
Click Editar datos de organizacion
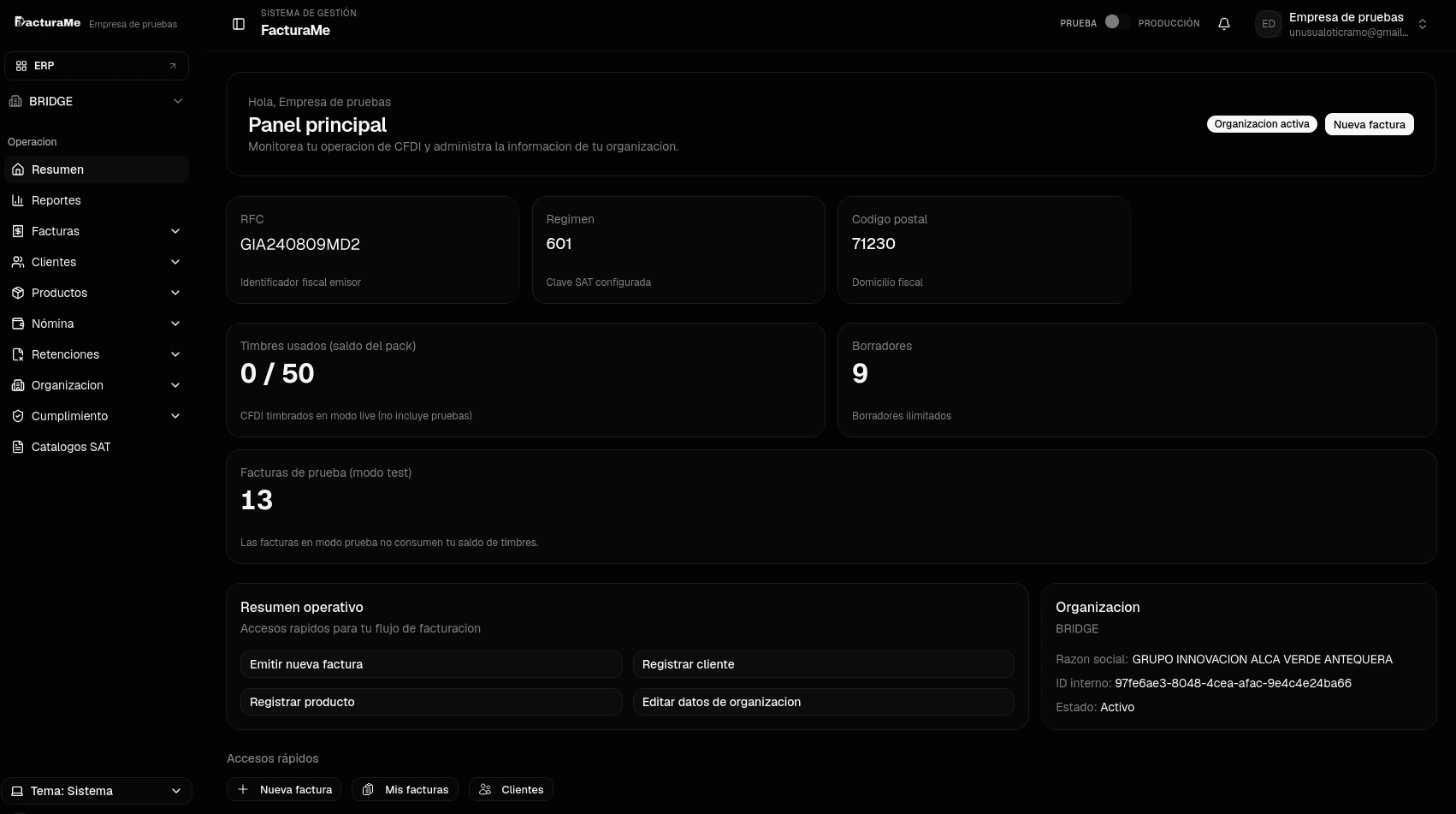click(823, 702)
